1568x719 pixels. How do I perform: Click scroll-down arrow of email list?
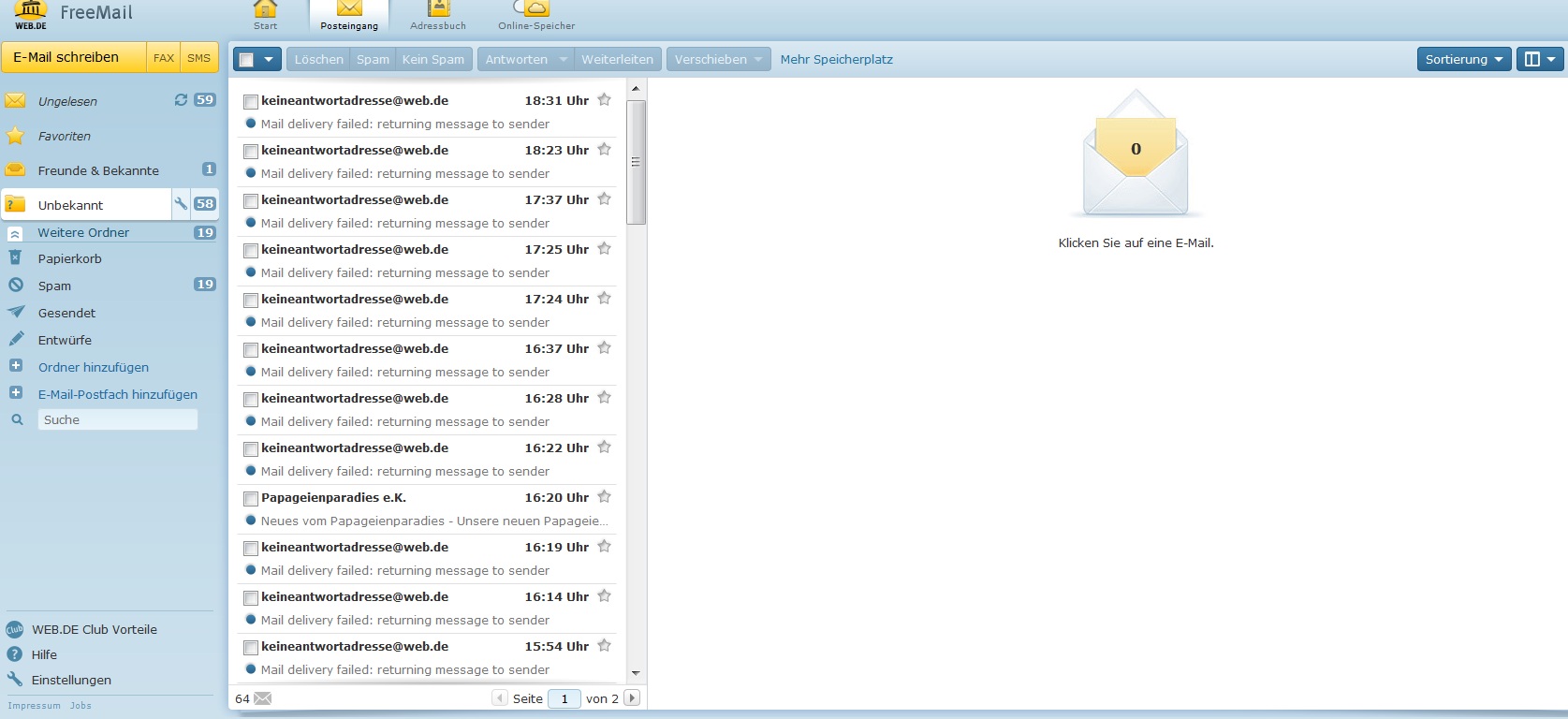click(637, 673)
